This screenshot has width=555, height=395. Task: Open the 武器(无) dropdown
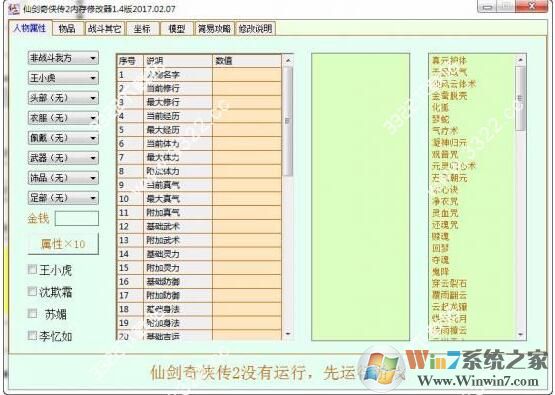63,158
